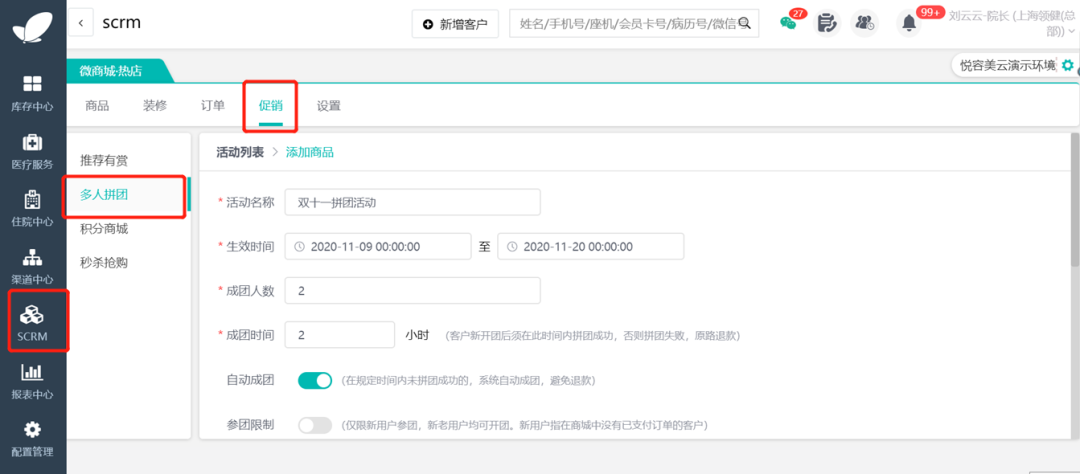Switch to 商品 tab
Viewport: 1080px width, 474px height.
(97, 106)
